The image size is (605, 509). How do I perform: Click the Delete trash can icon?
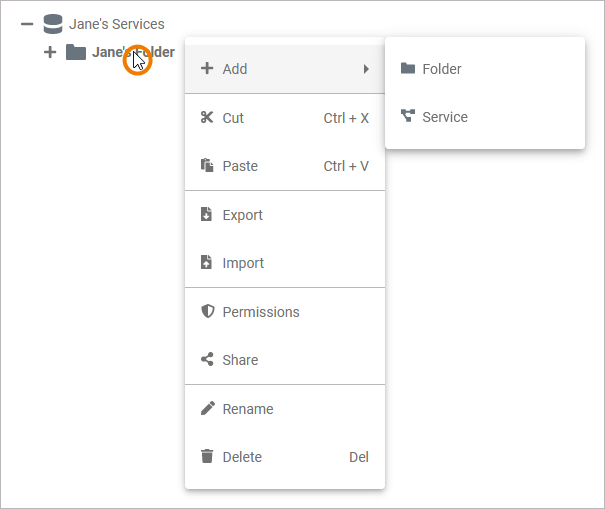[207, 457]
